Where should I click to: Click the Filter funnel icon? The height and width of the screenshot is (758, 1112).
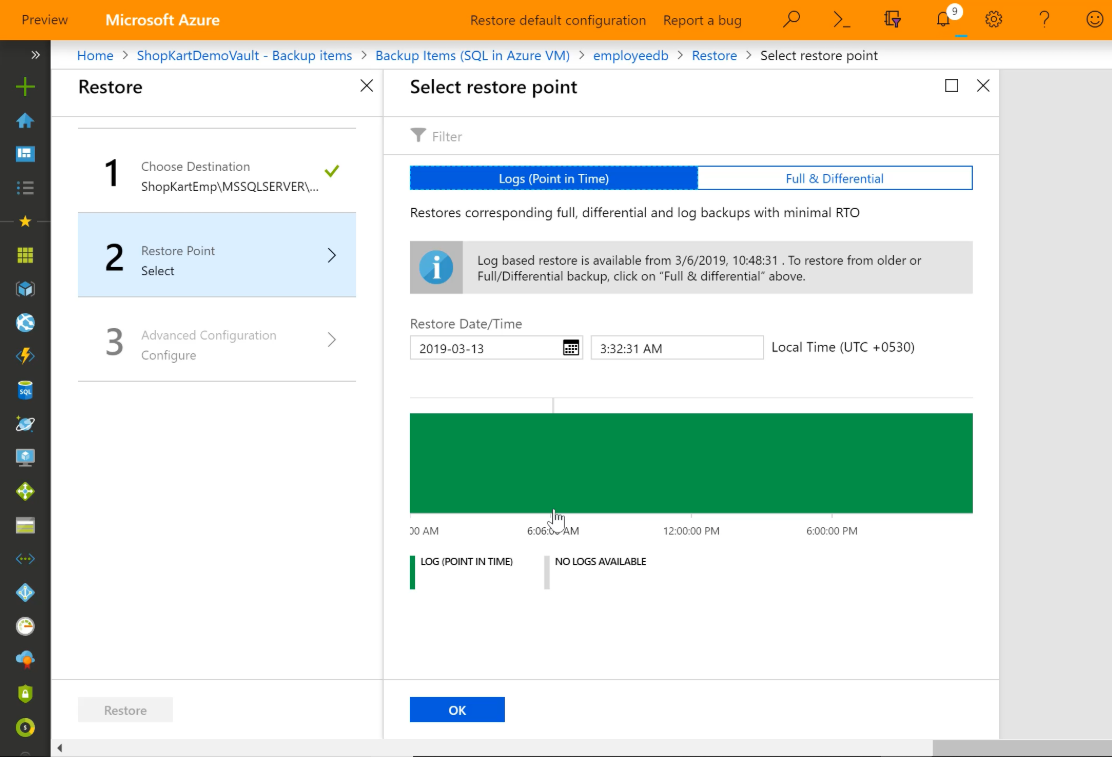pos(418,135)
